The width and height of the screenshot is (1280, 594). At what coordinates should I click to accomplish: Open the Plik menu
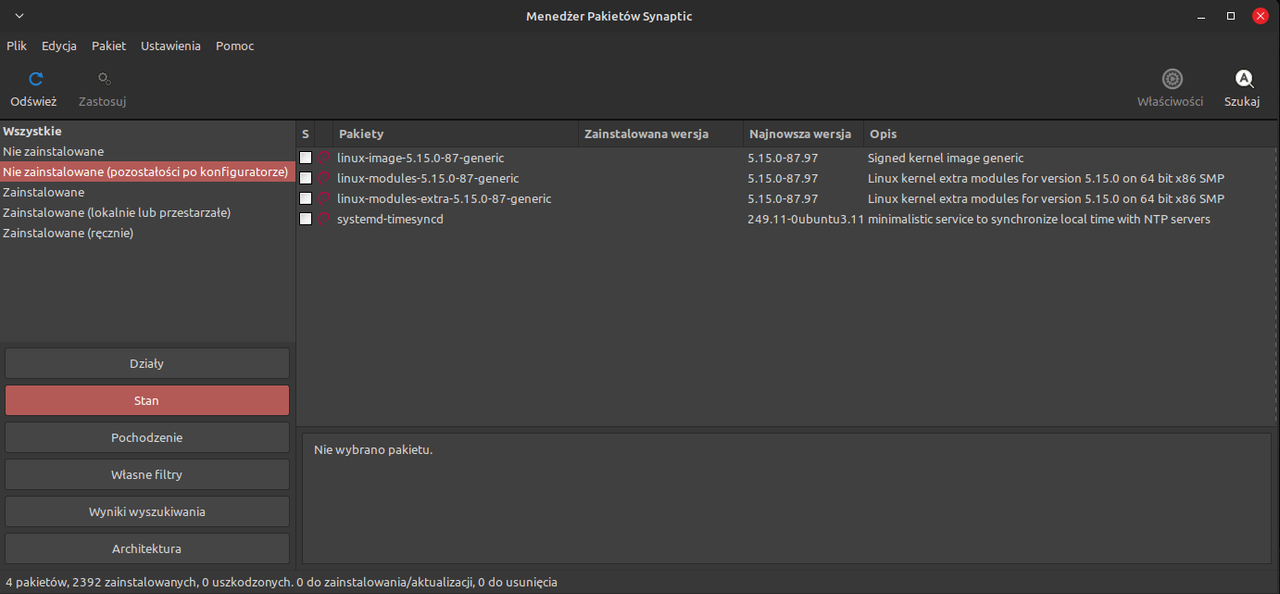pos(16,46)
